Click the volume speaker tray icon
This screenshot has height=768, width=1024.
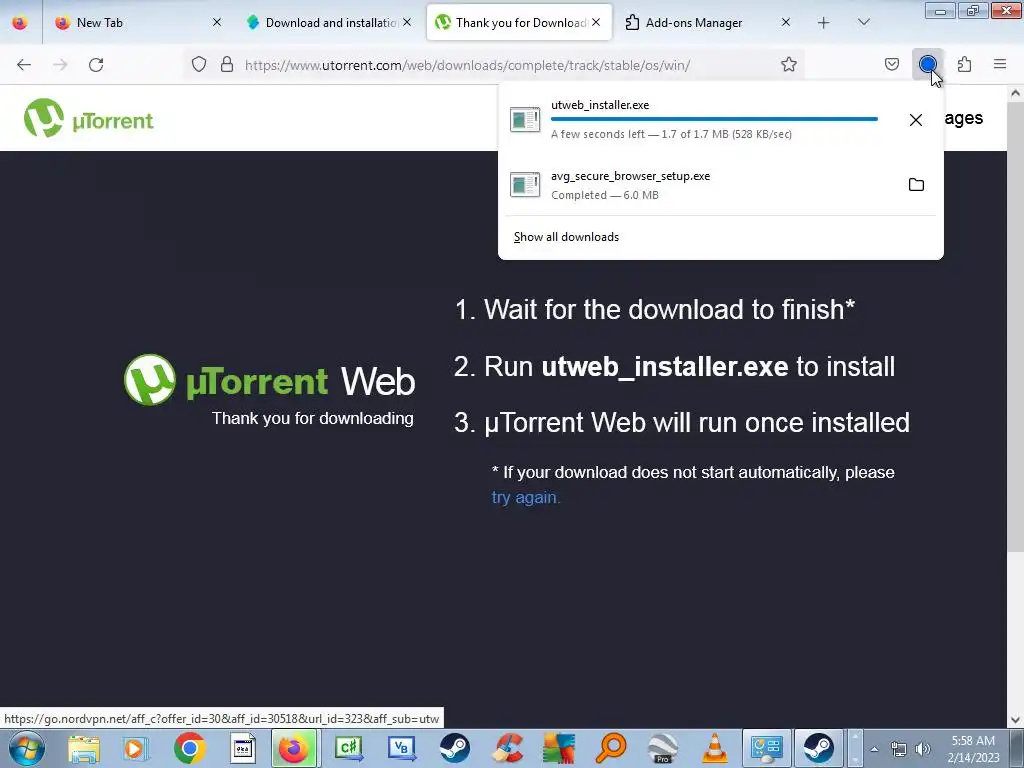922,749
